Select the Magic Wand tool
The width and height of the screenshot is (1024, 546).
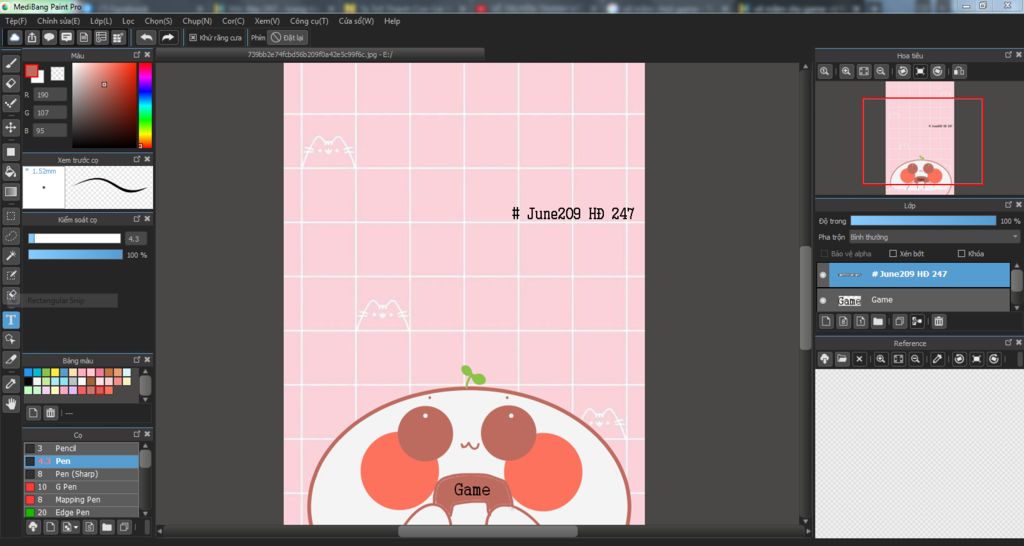[11, 255]
